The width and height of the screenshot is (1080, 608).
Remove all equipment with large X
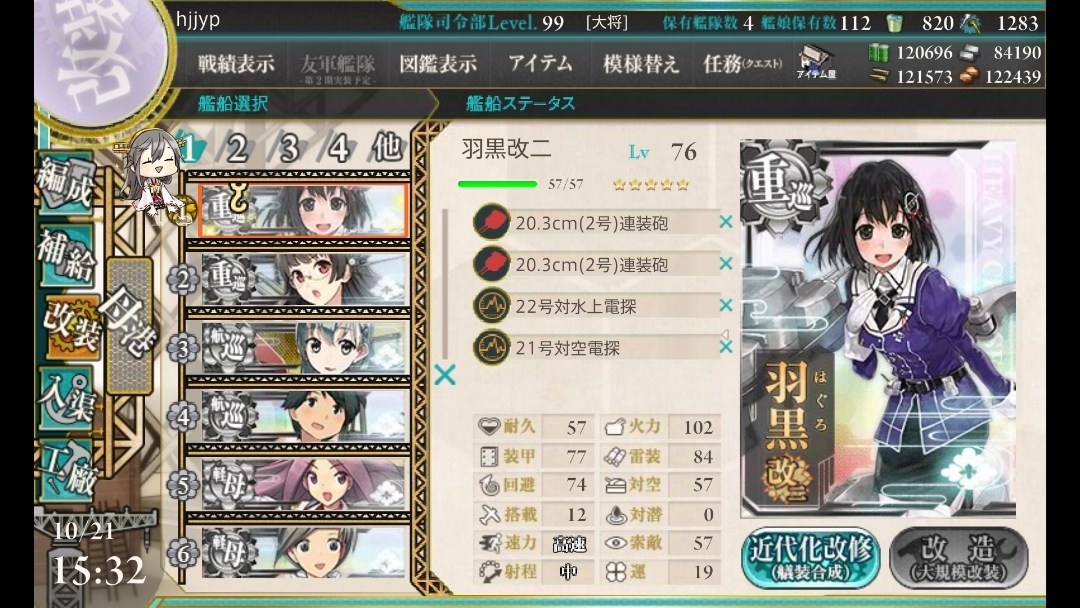pos(445,375)
